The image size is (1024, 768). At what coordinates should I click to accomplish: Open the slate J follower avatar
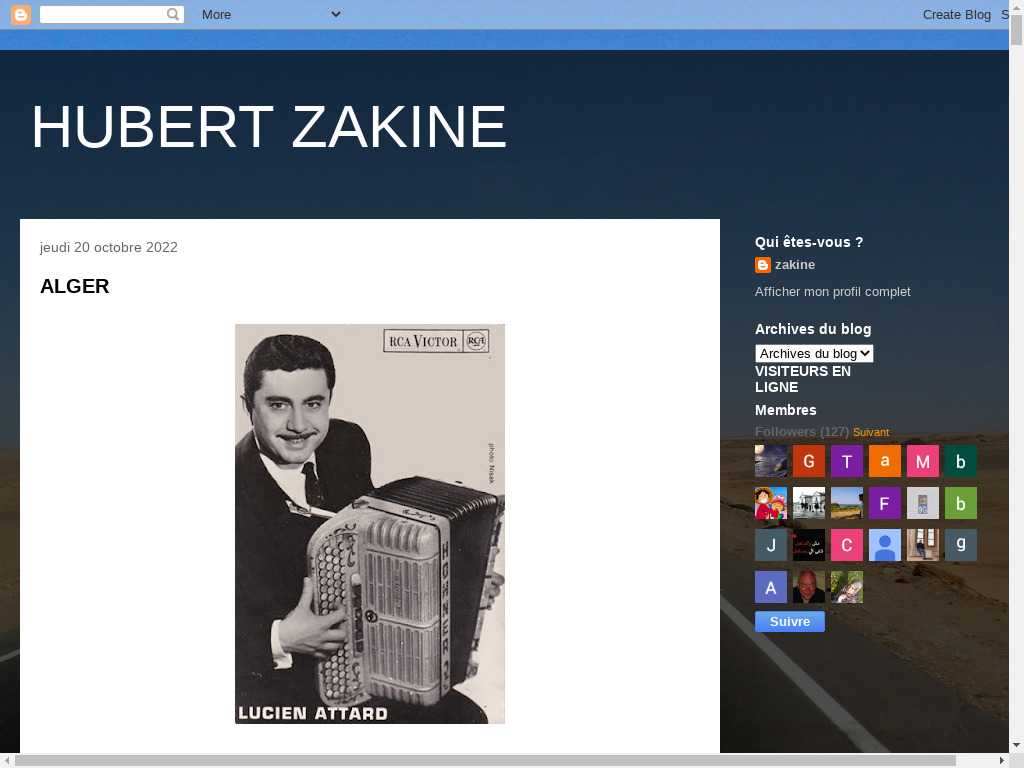click(771, 545)
